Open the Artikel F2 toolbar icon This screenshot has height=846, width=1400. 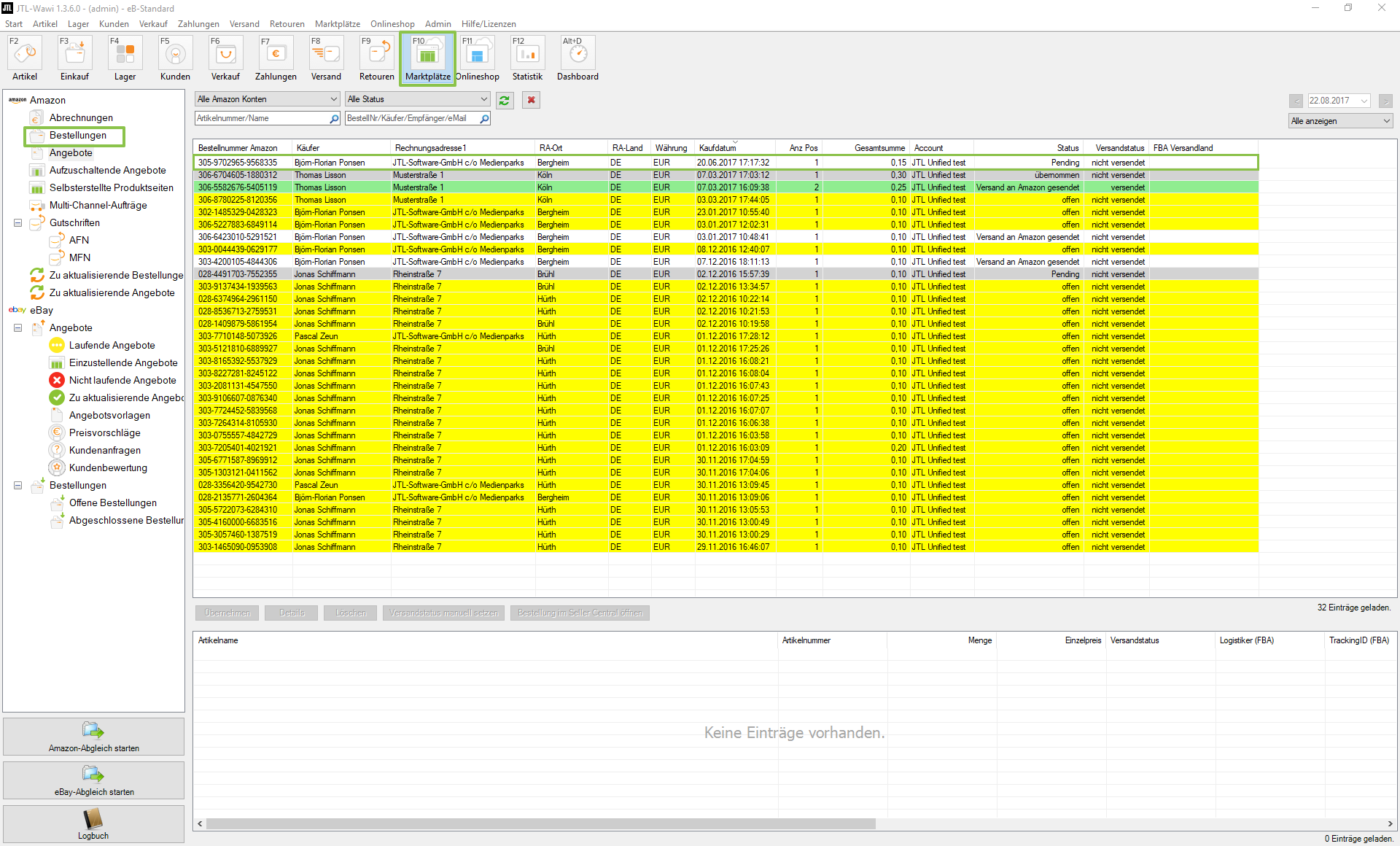(25, 58)
